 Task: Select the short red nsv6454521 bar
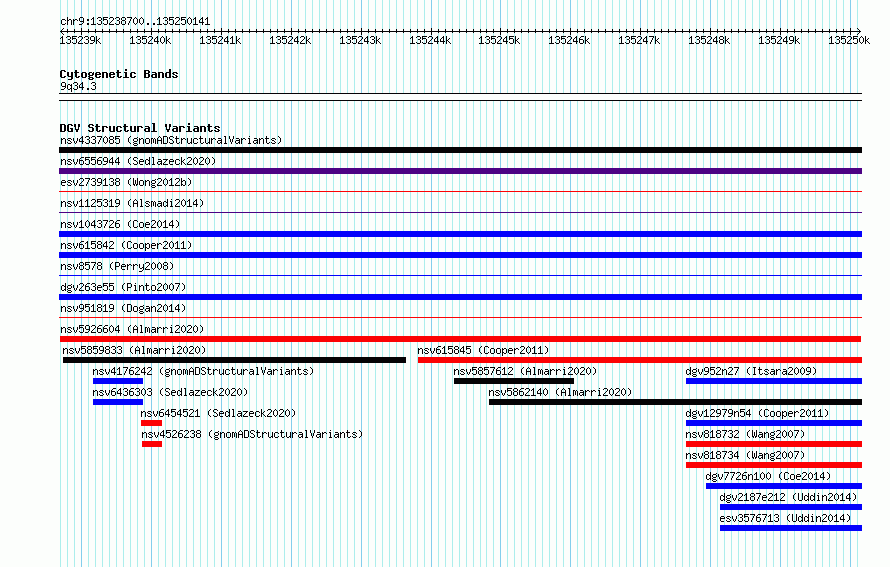152,423
